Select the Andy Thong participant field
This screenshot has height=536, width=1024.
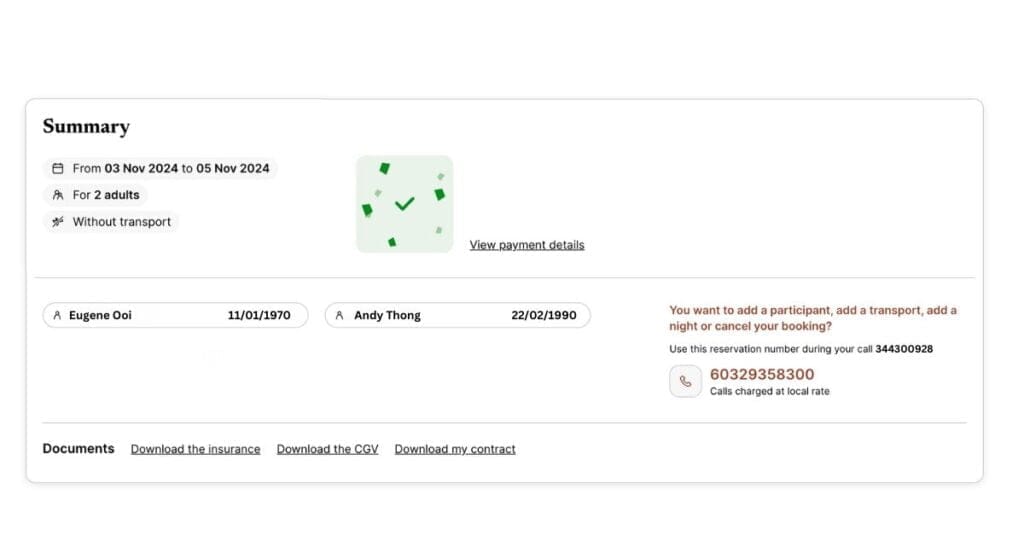[x=458, y=315]
